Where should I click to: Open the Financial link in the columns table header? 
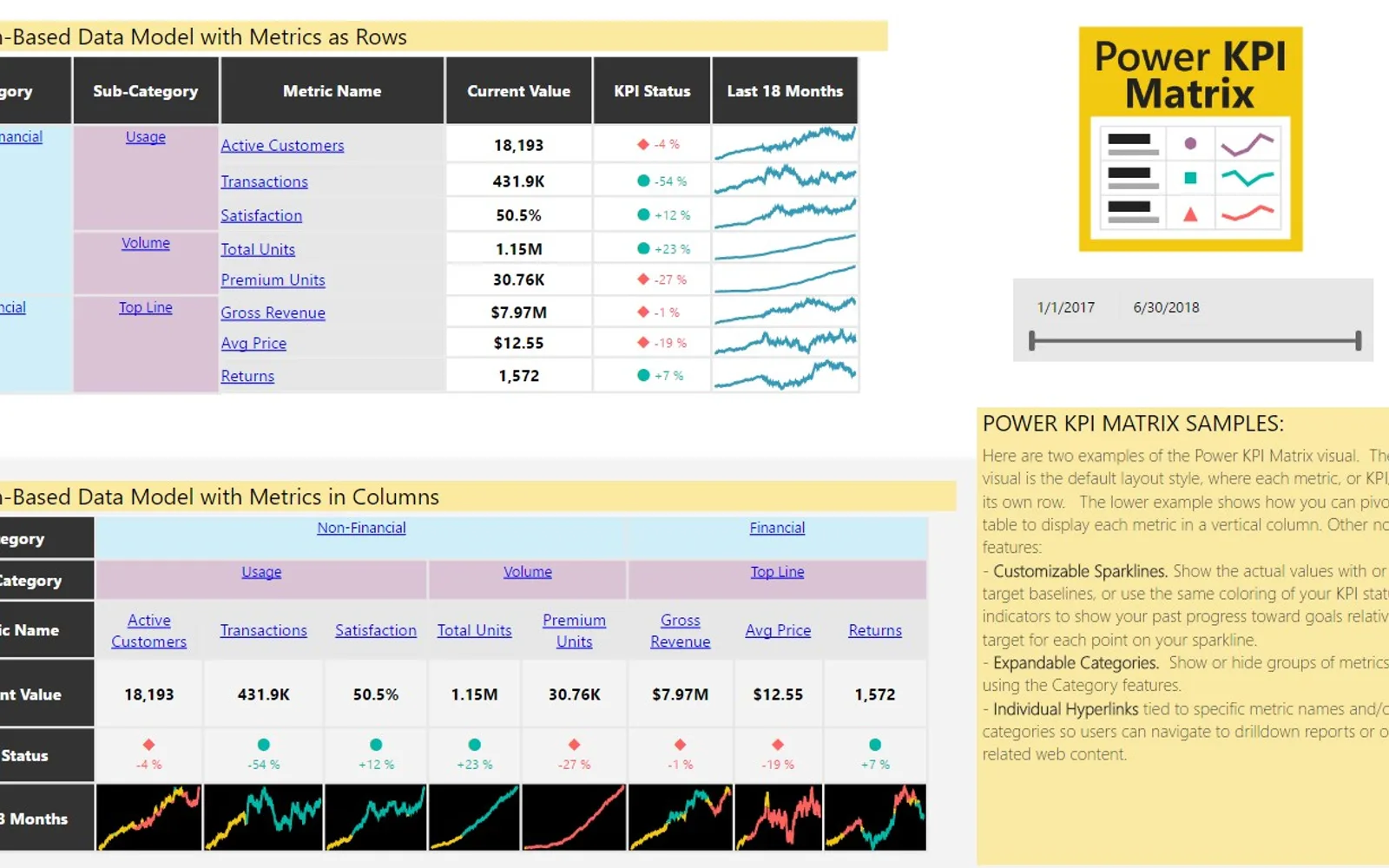(777, 528)
